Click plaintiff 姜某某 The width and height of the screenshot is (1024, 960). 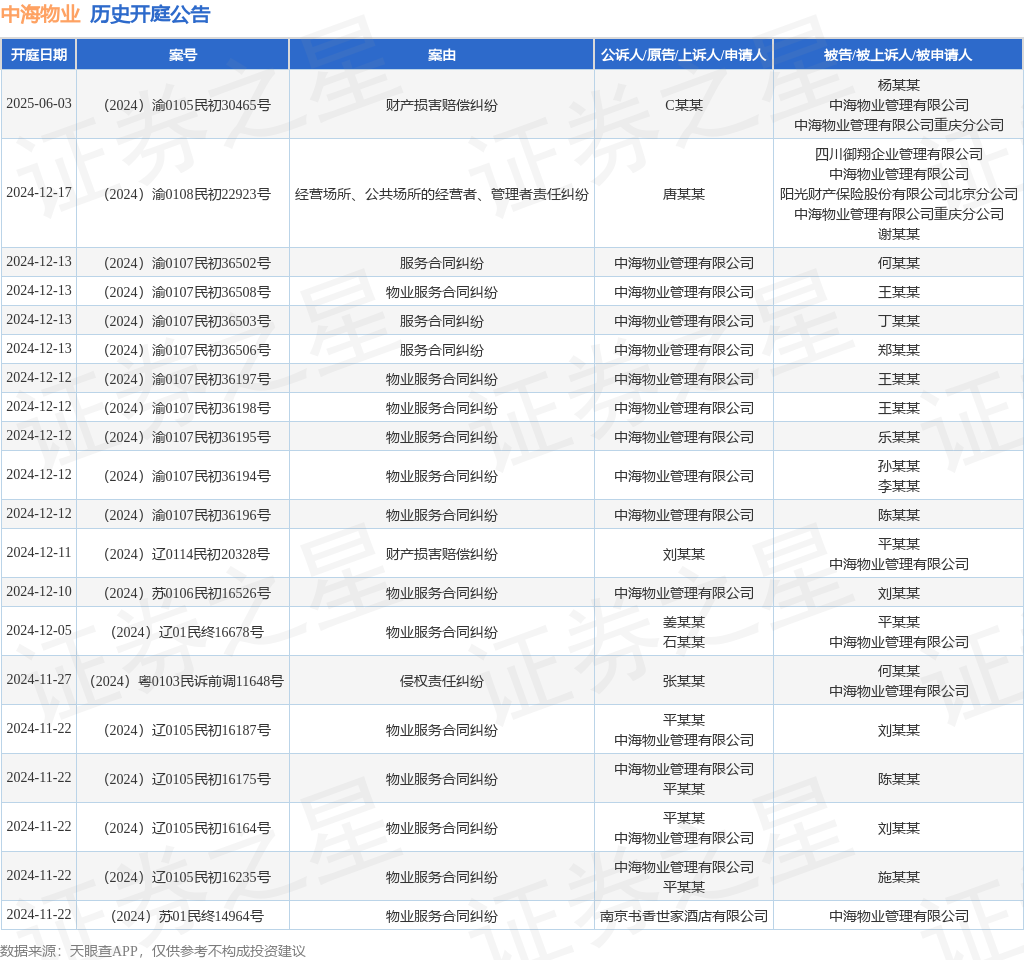point(683,622)
